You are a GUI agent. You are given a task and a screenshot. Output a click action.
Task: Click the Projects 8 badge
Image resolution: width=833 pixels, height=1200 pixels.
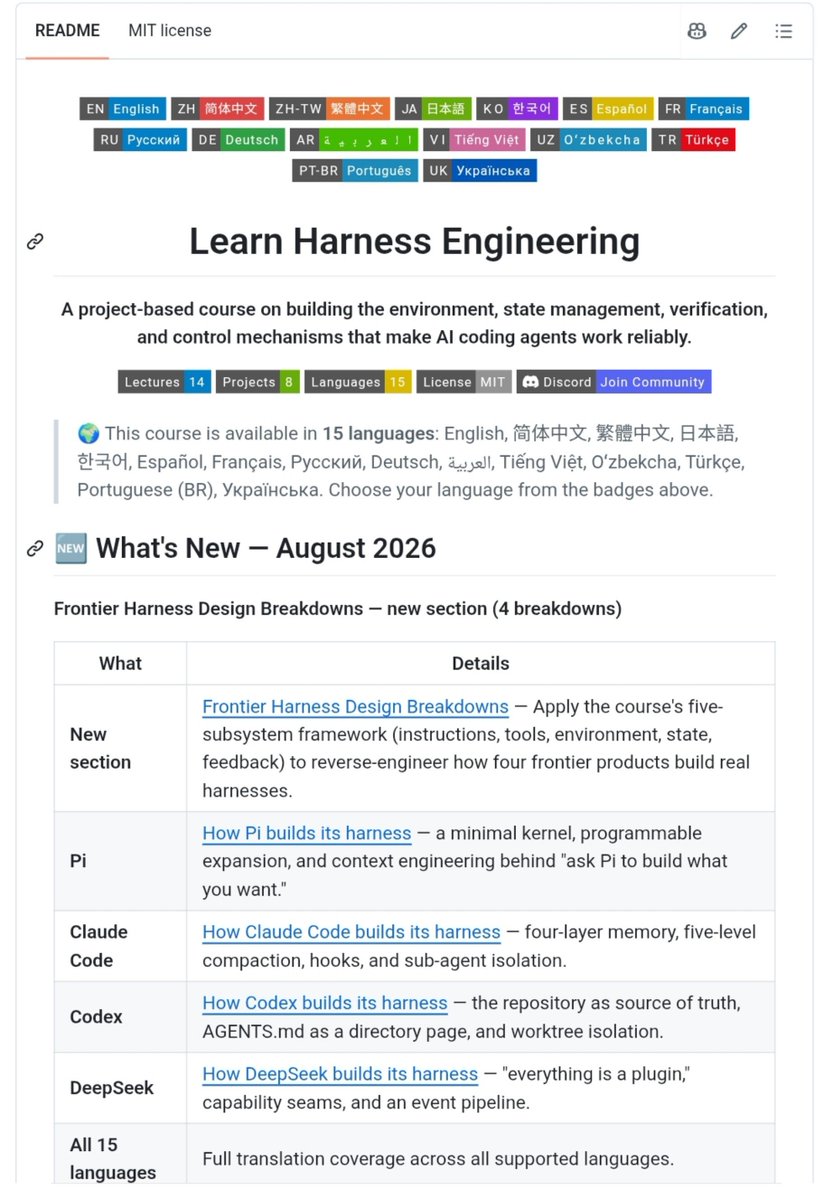tap(258, 382)
